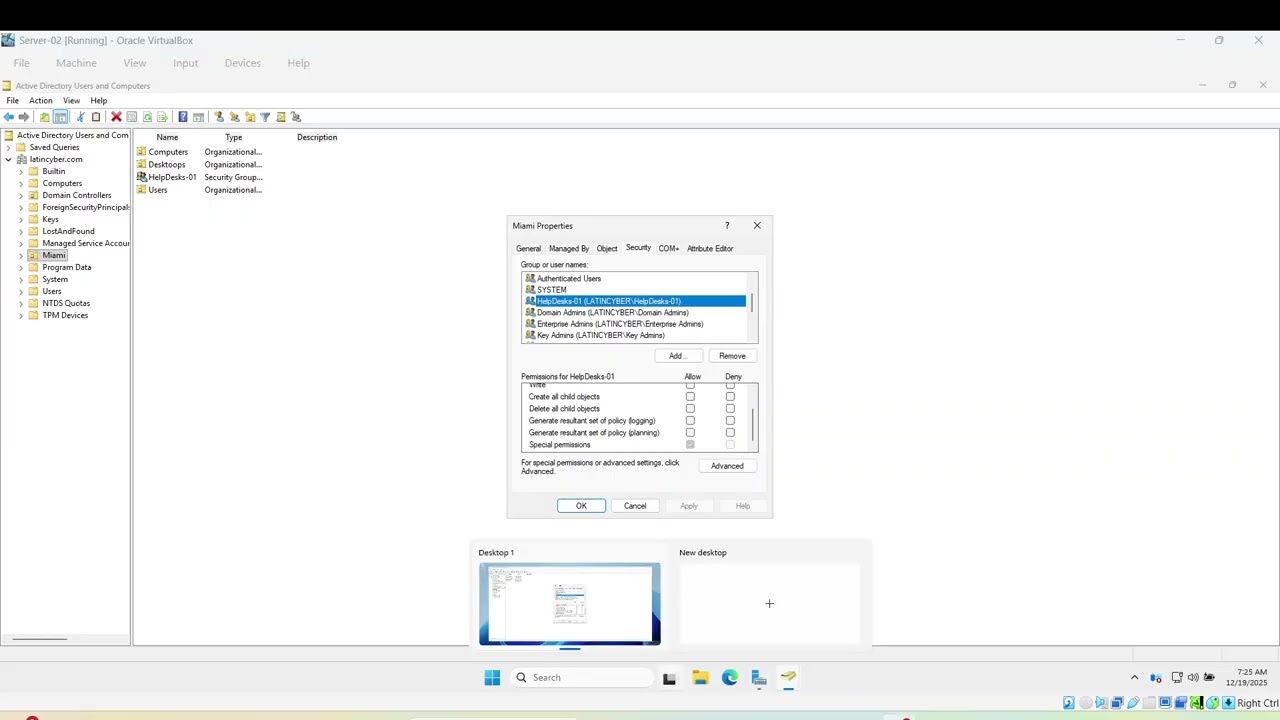
Task: Click the VirtualBox shared folders status icon
Action: point(1149,703)
